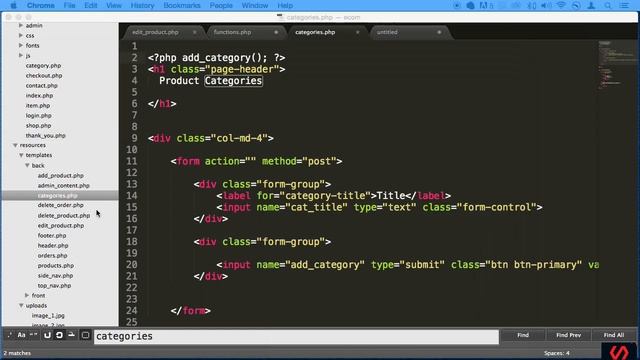The height and width of the screenshot is (360, 640).
Task: Expand the css folder
Action: coord(21,36)
